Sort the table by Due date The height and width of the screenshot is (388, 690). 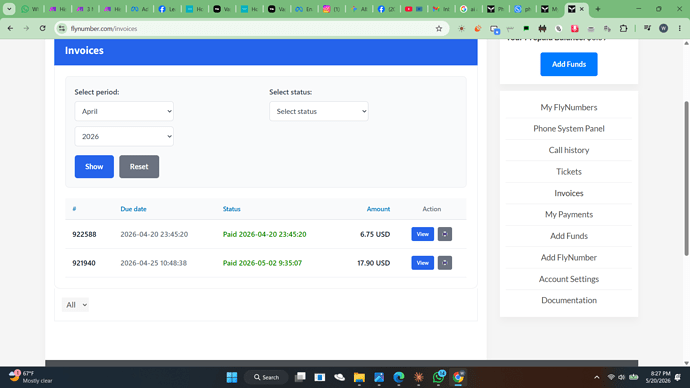click(x=133, y=209)
